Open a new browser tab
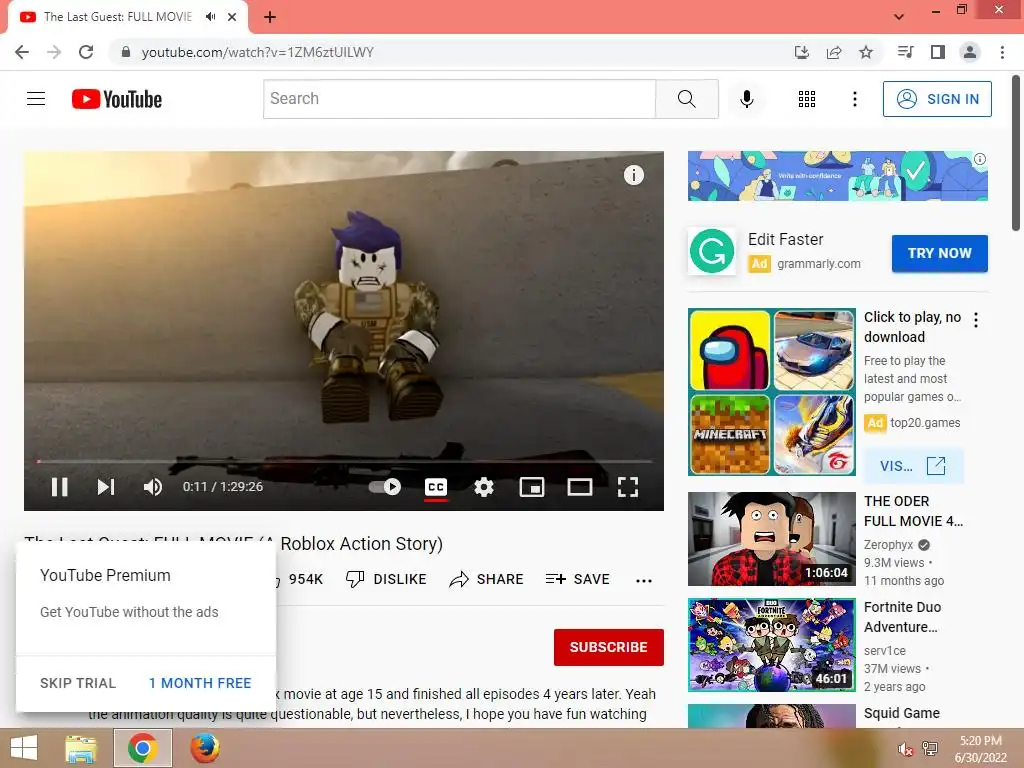 (270, 17)
